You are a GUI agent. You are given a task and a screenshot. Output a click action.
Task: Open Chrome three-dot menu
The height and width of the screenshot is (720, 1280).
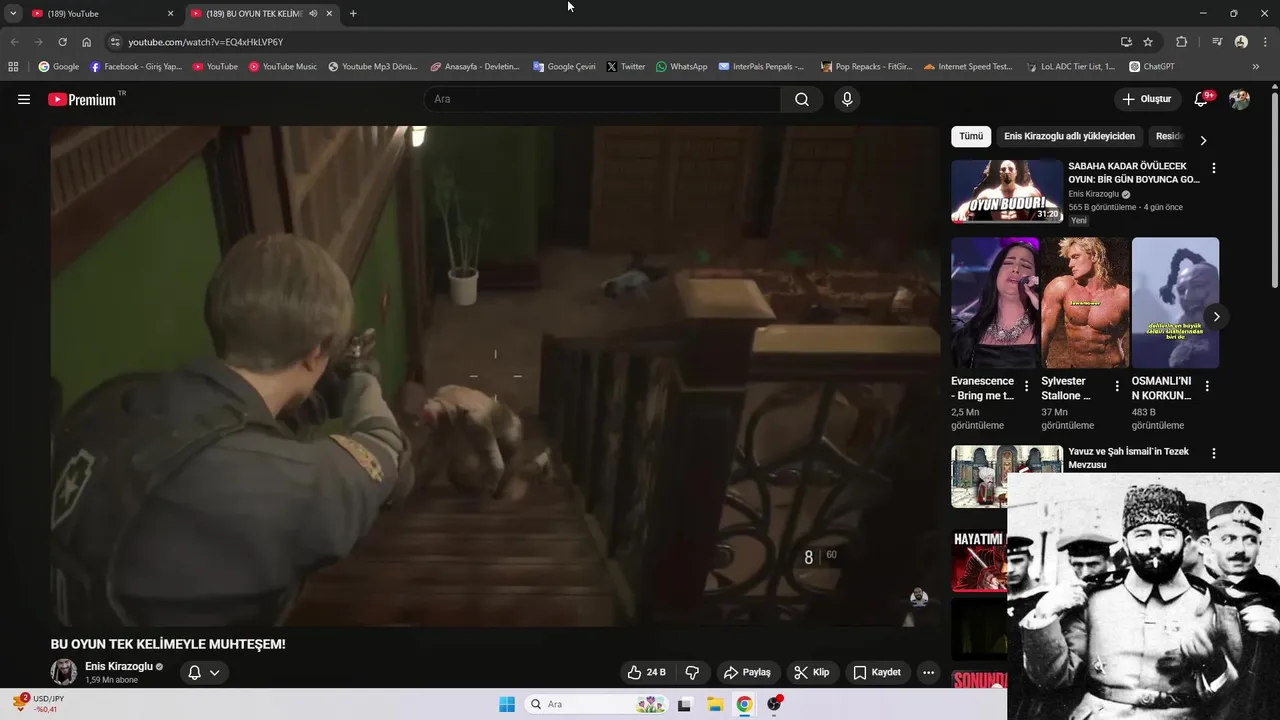[1264, 42]
